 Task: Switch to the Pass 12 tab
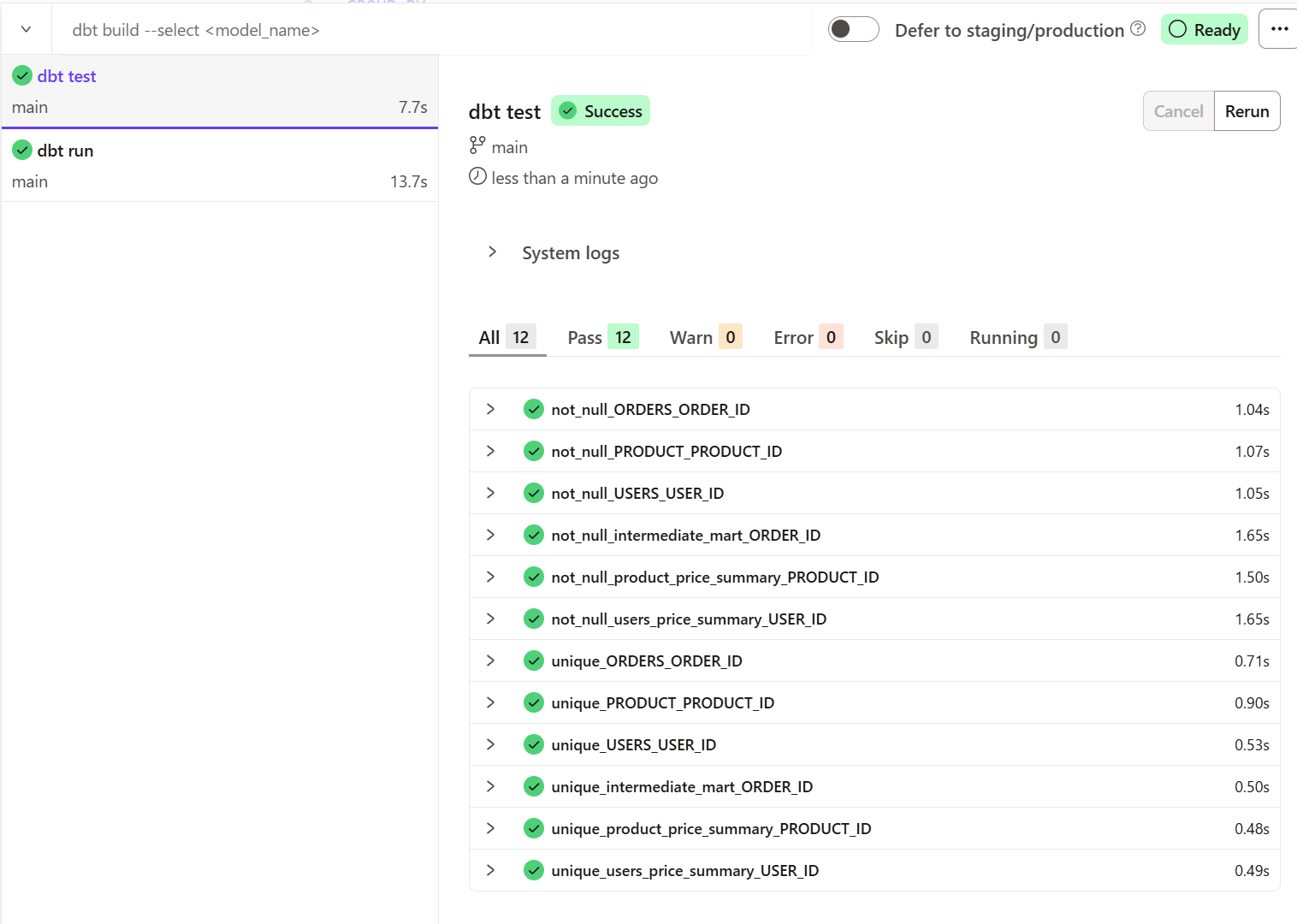coord(603,337)
